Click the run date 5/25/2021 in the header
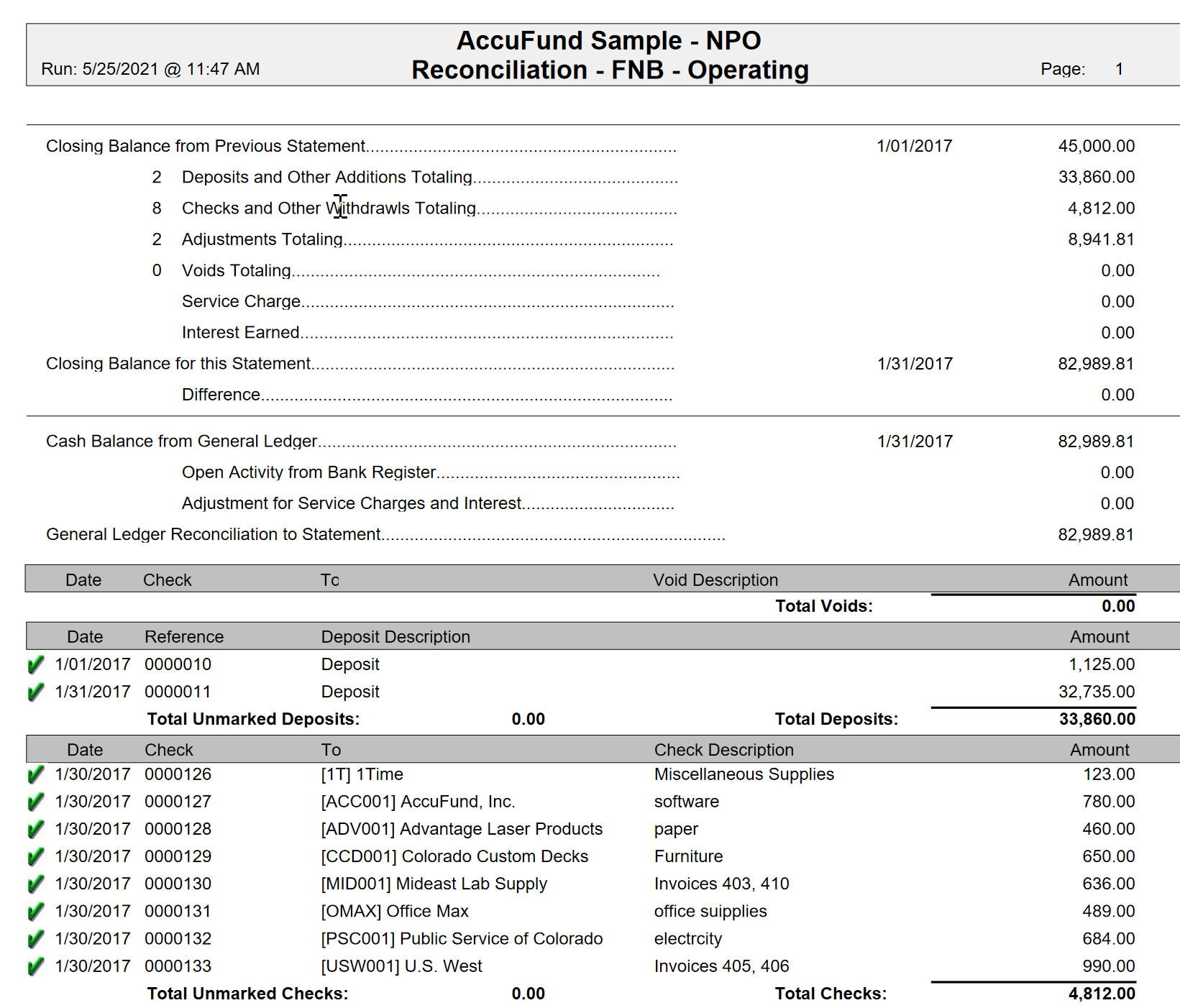1180x1008 pixels. [x=120, y=69]
